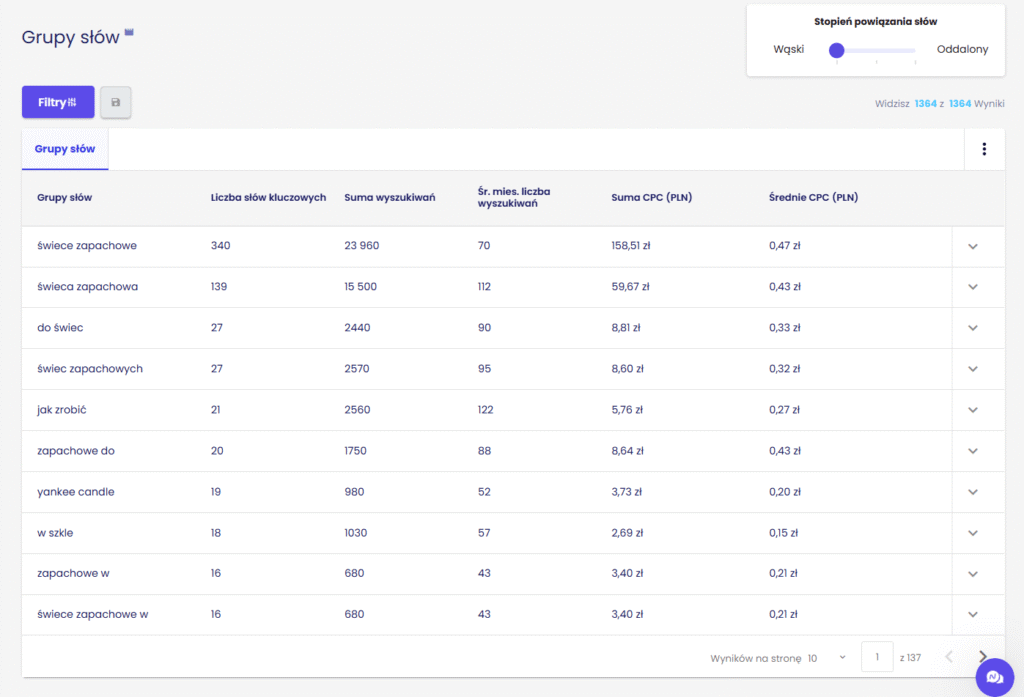Viewport: 1024px width, 697px height.
Task: Click the small icon beside Grupy słów title
Action: [x=129, y=32]
